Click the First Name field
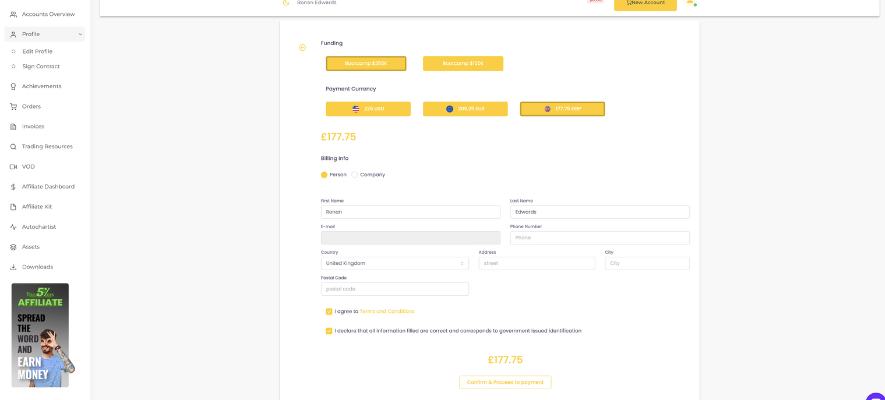This screenshot has height=400, width=885. [410, 212]
